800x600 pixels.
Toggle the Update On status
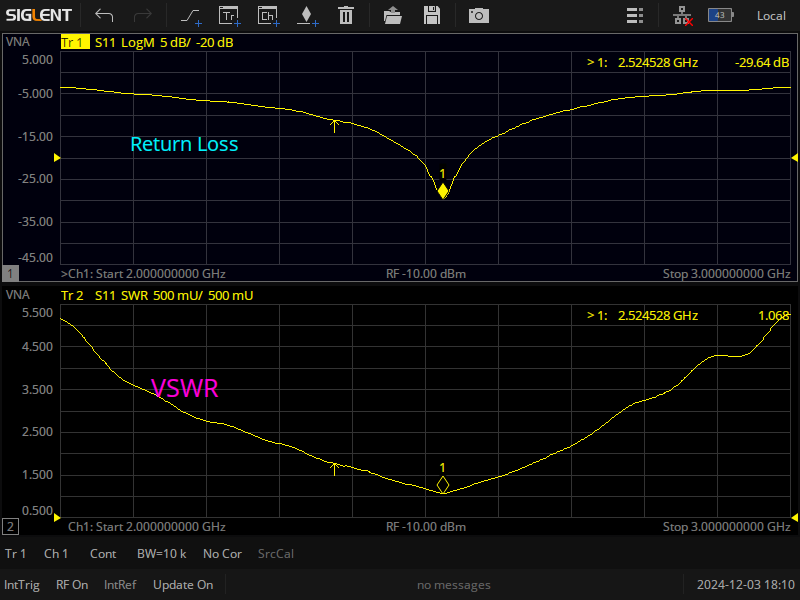pyautogui.click(x=183, y=585)
